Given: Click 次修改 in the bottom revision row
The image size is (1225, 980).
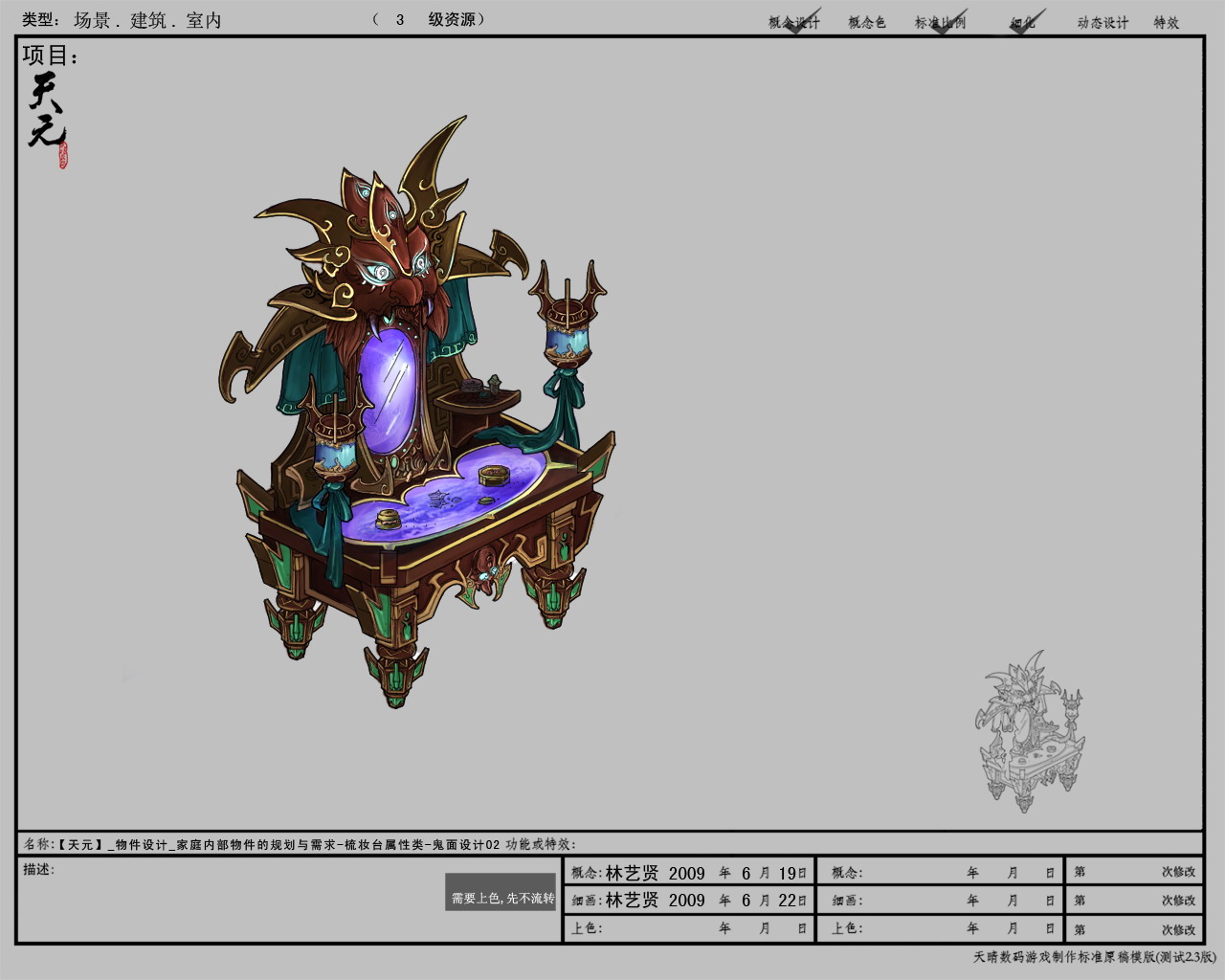Looking at the screenshot, I should (x=1179, y=929).
